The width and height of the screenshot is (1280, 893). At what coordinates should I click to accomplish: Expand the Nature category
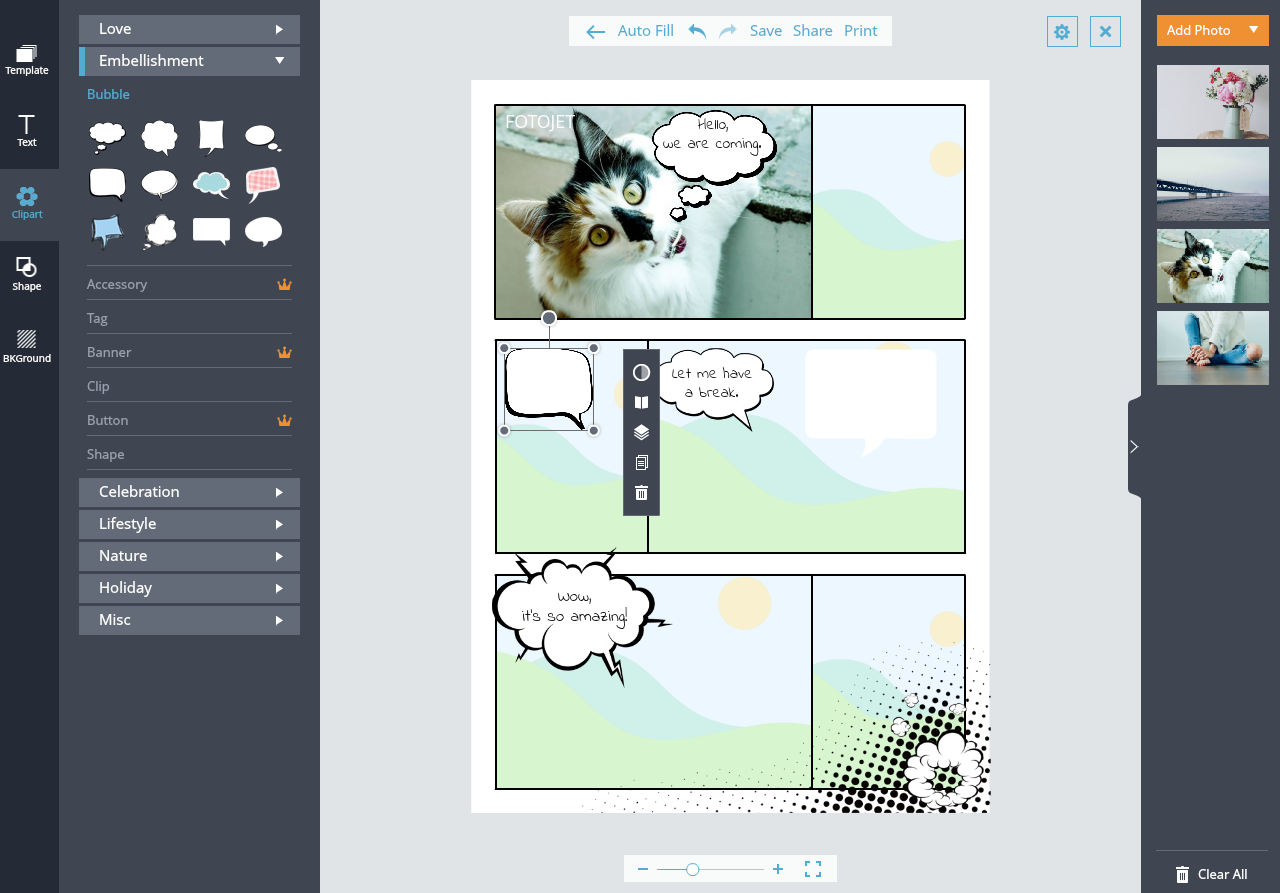[x=189, y=556]
